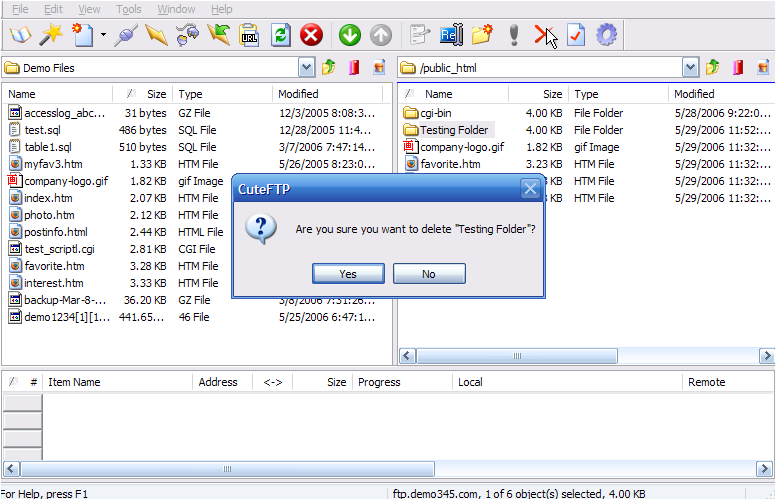Click the gray Upload arrow icon
Screen dimensions: 776x500
(x=381, y=35)
